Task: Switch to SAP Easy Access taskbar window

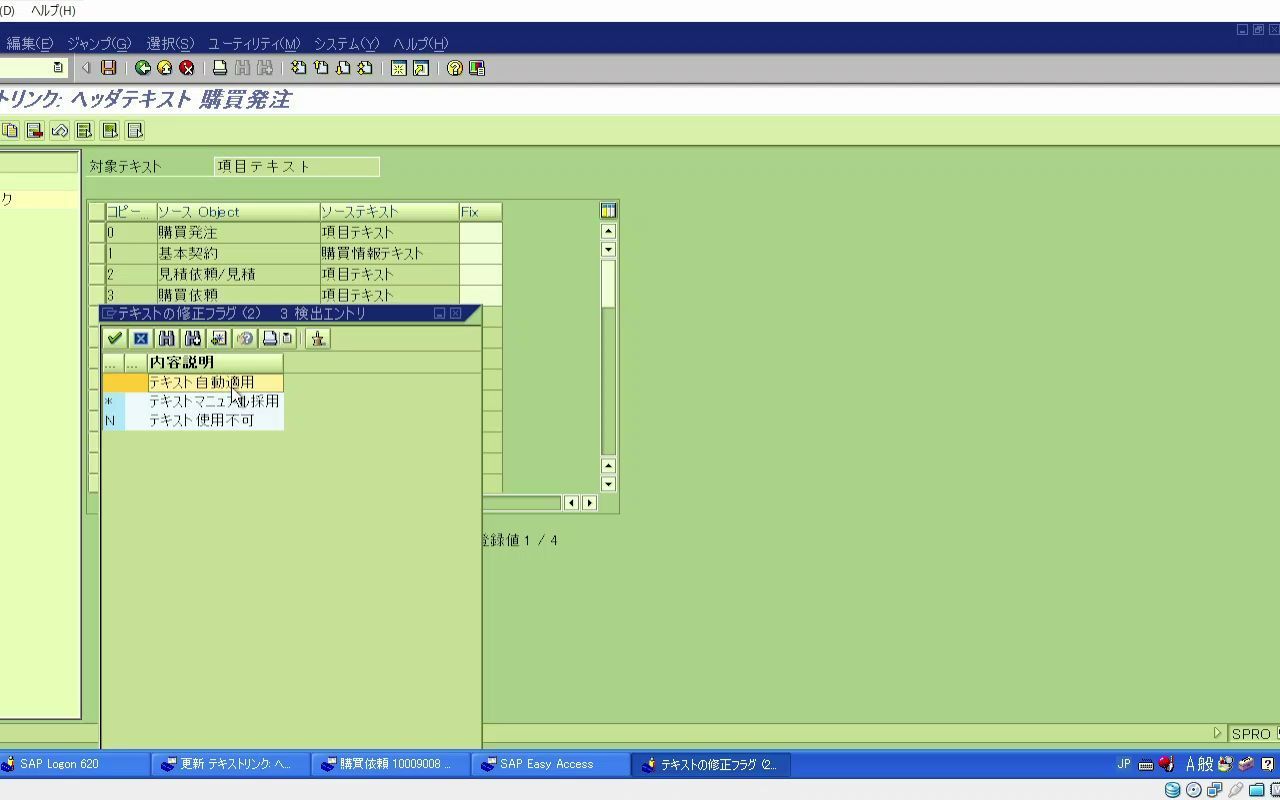Action: (x=550, y=764)
